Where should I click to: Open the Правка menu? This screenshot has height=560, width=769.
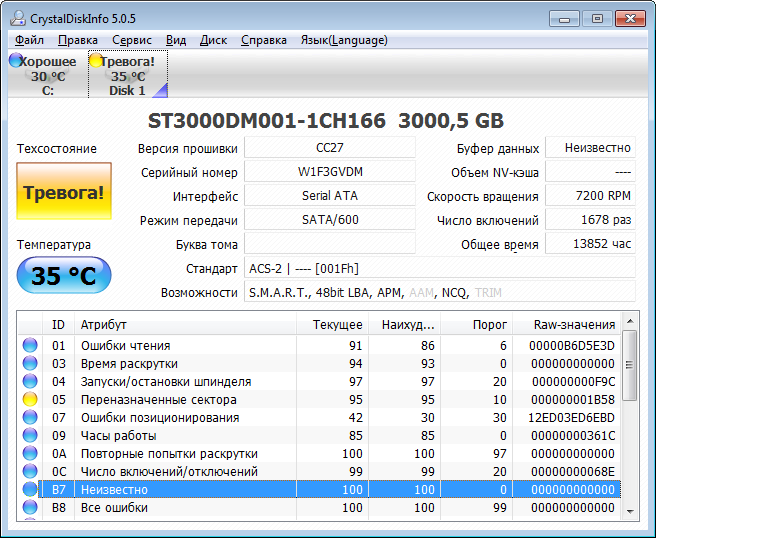(x=77, y=40)
